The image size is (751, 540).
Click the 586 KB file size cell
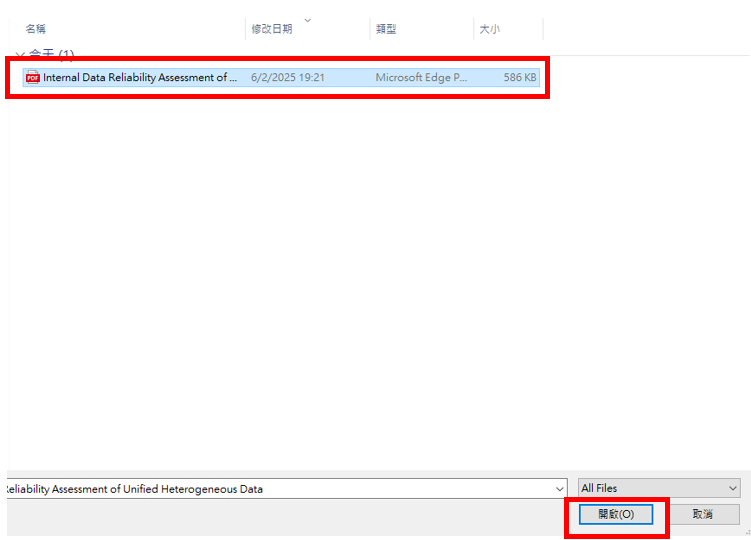pyautogui.click(x=519, y=78)
